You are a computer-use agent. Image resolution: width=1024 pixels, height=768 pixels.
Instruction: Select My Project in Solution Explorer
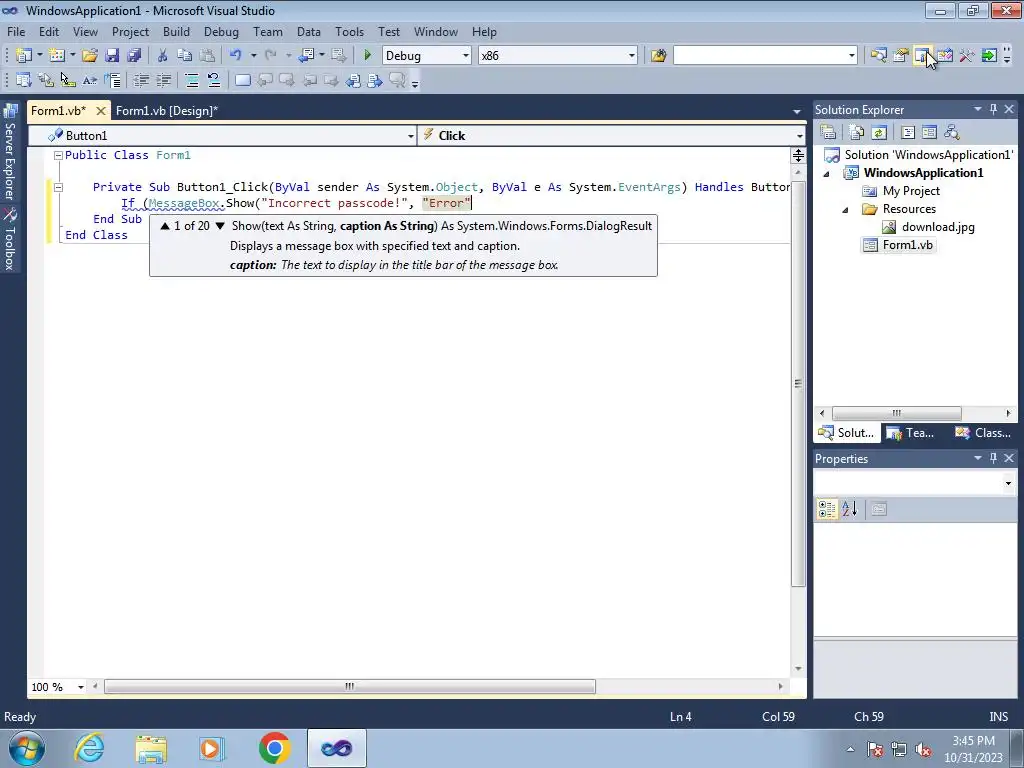pyautogui.click(x=911, y=191)
